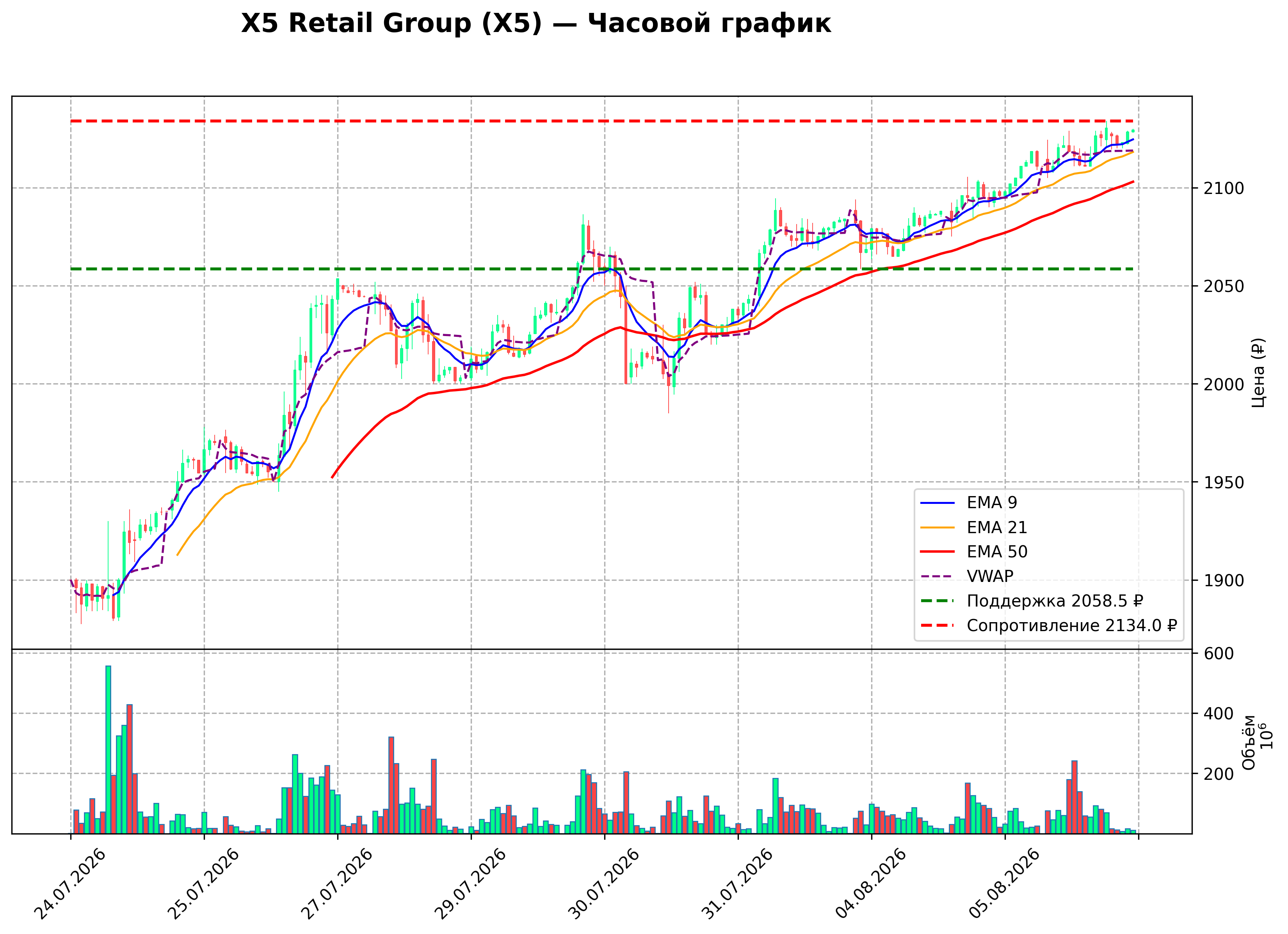The height and width of the screenshot is (934, 1288).
Task: Select the 29.07.2026 date label
Action: [x=470, y=884]
